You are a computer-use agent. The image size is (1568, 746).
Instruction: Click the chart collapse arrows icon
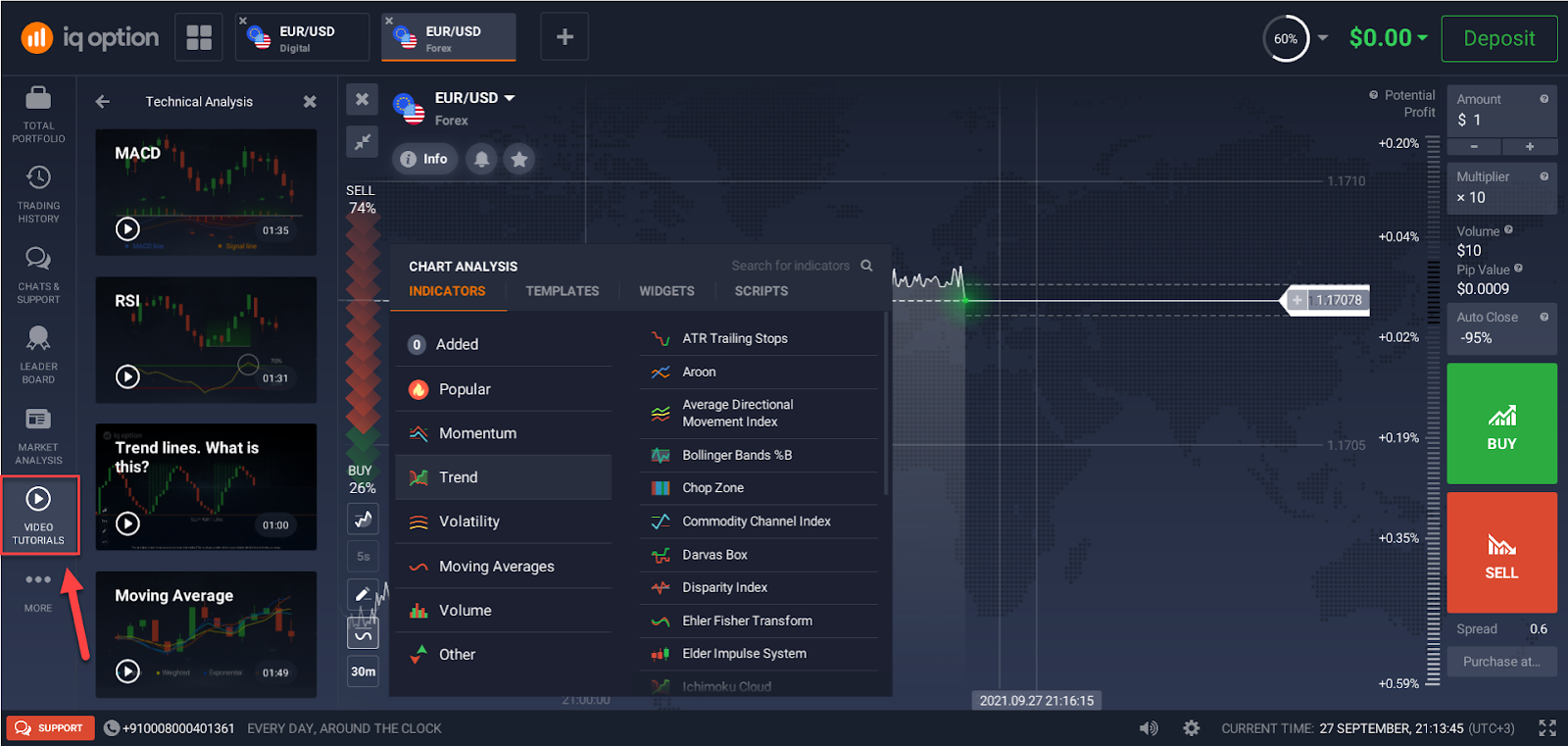pos(363,141)
